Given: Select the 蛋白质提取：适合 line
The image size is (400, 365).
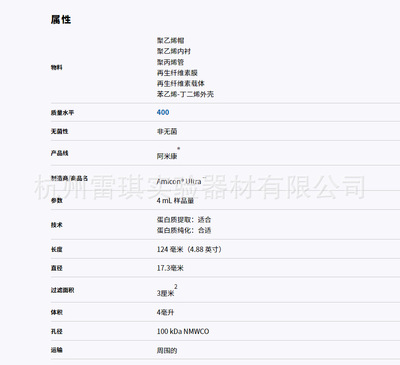Looking at the screenshot, I should click(184, 220).
